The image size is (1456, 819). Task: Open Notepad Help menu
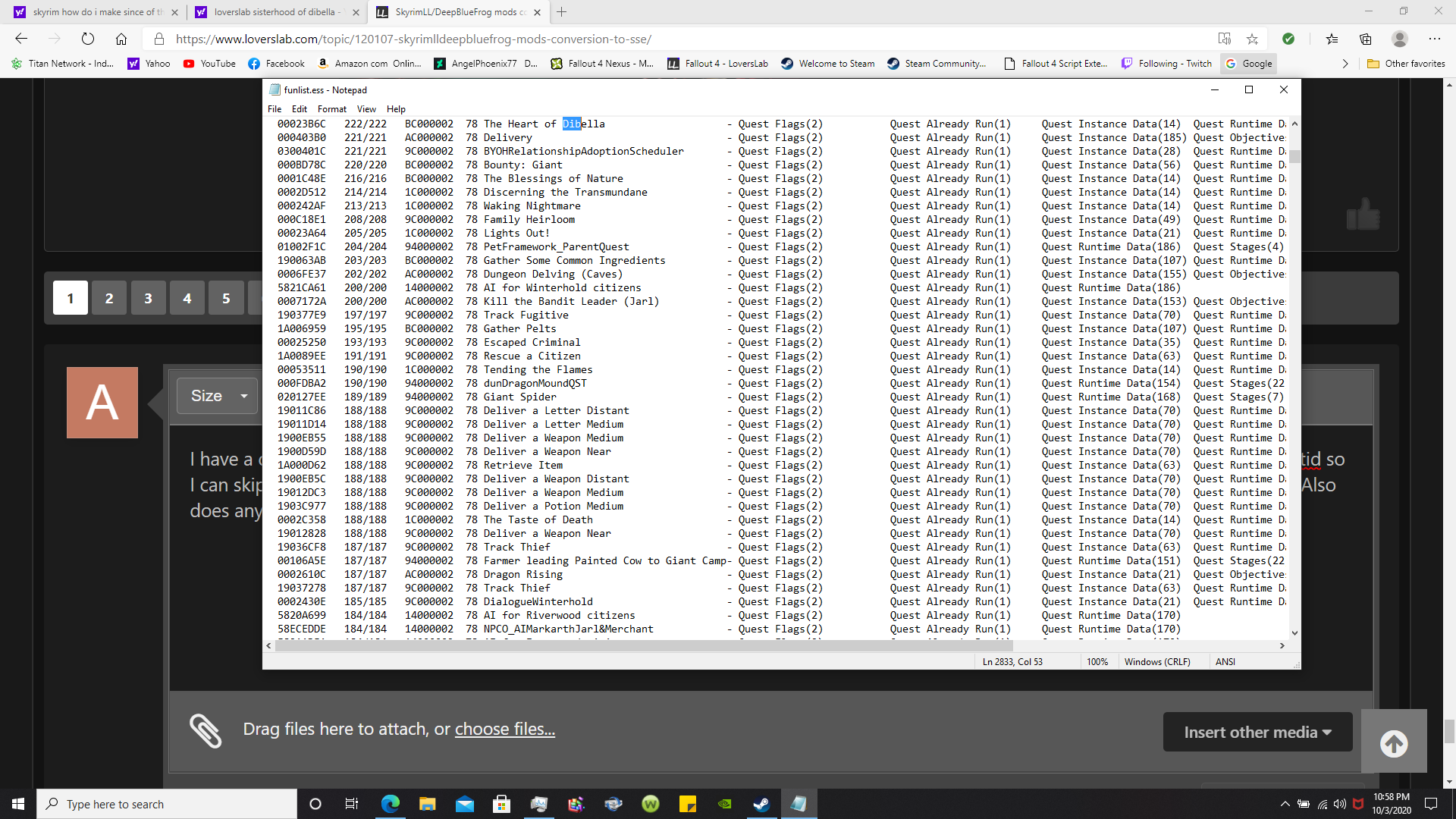click(396, 108)
